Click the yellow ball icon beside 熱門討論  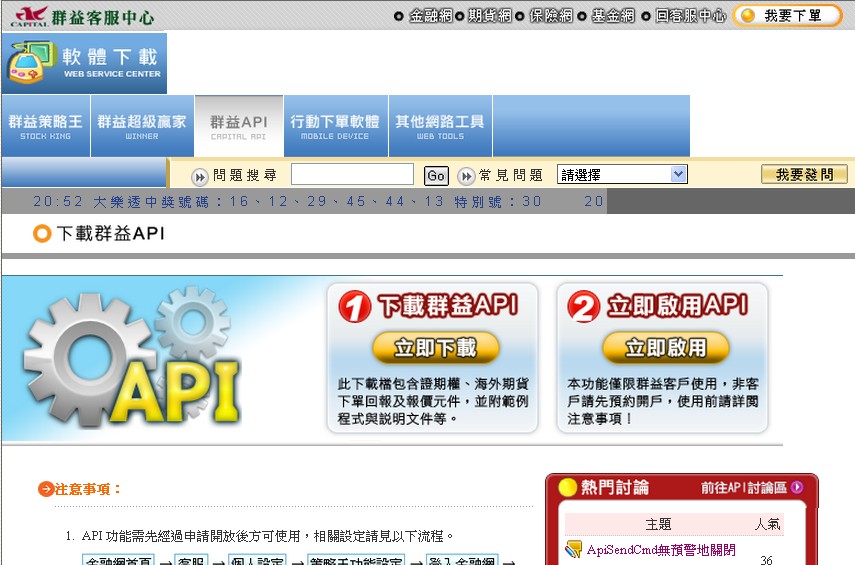(x=568, y=488)
